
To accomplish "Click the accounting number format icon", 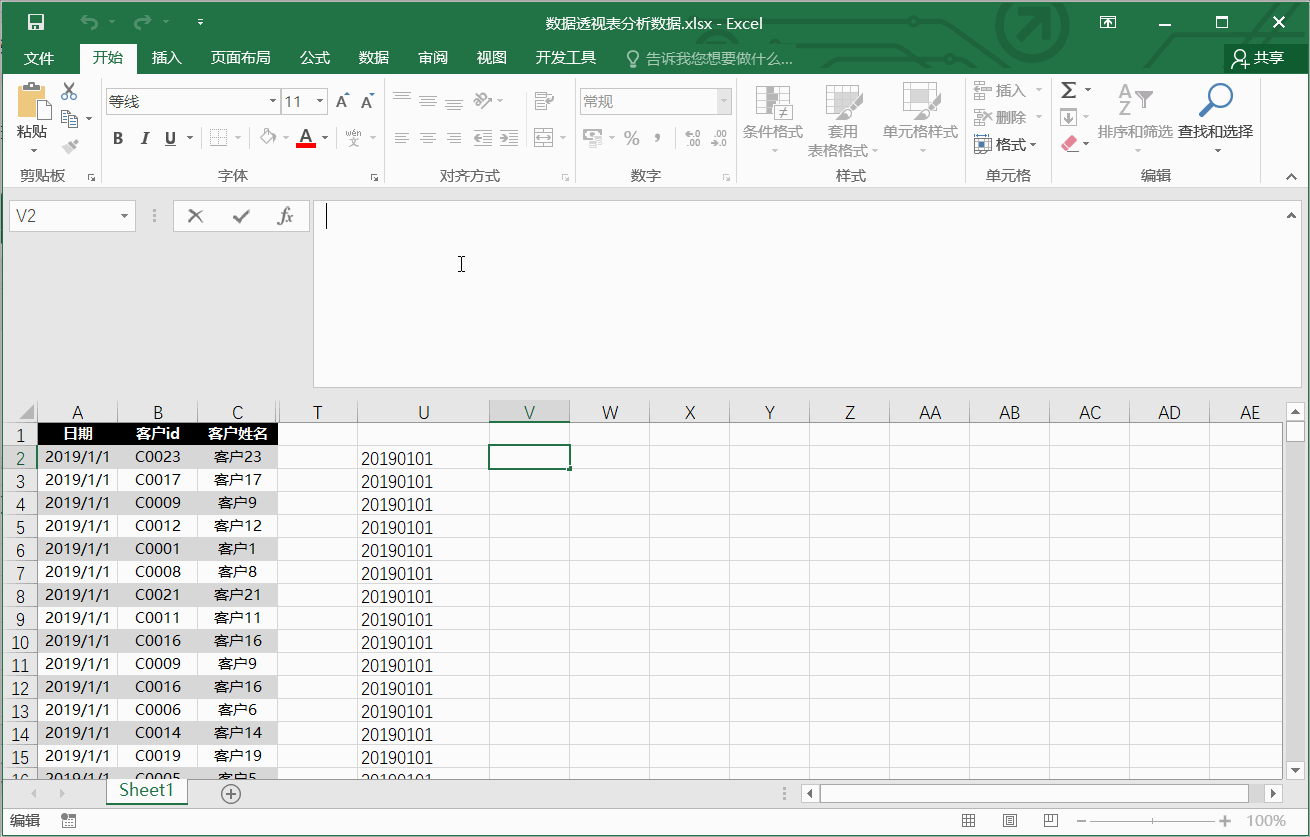I will coord(593,138).
